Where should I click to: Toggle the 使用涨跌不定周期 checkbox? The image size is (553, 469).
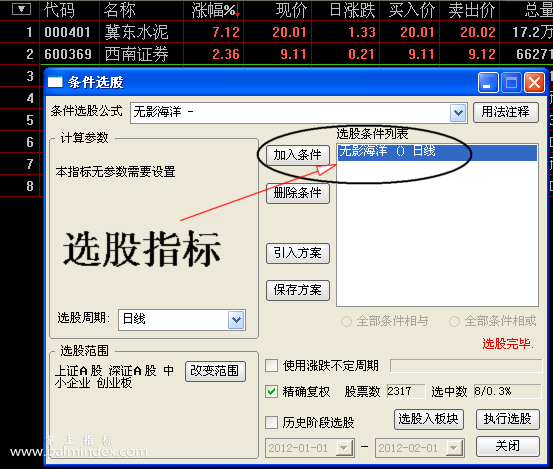(271, 365)
